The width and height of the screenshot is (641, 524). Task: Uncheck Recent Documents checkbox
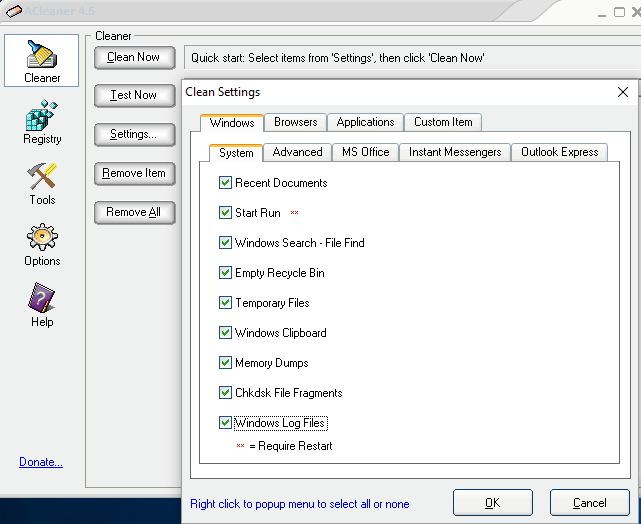click(225, 183)
